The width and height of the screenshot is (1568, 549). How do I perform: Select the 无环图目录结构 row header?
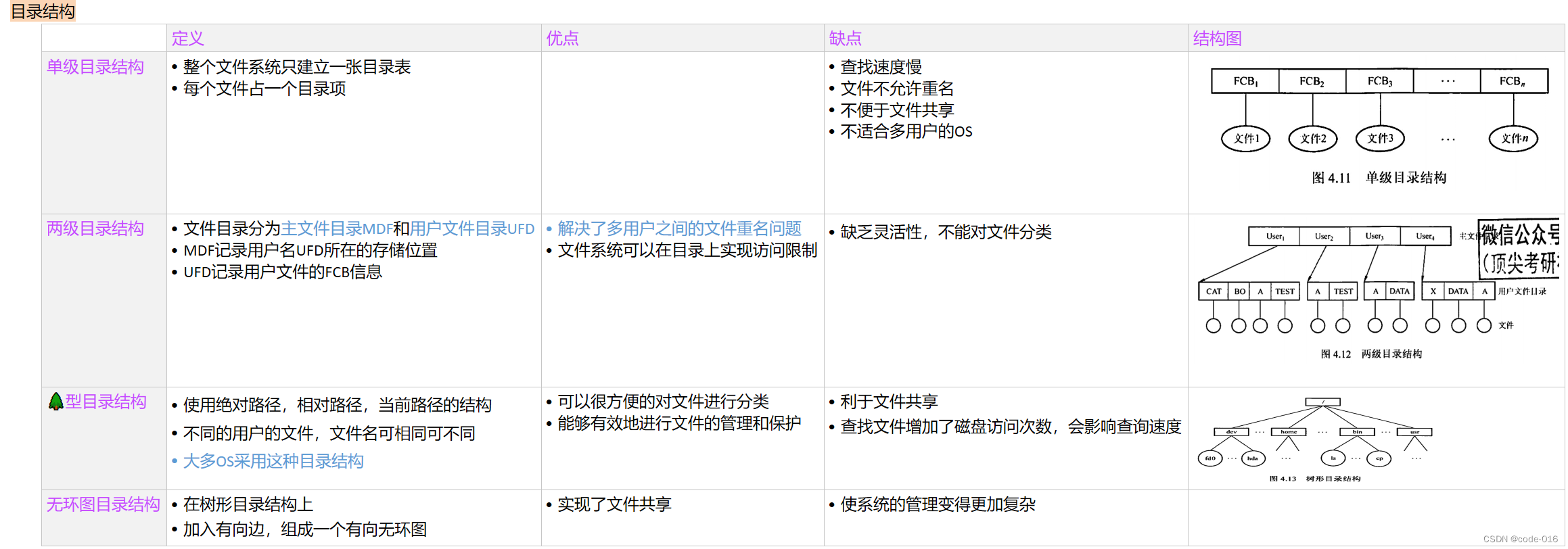pyautogui.click(x=103, y=504)
